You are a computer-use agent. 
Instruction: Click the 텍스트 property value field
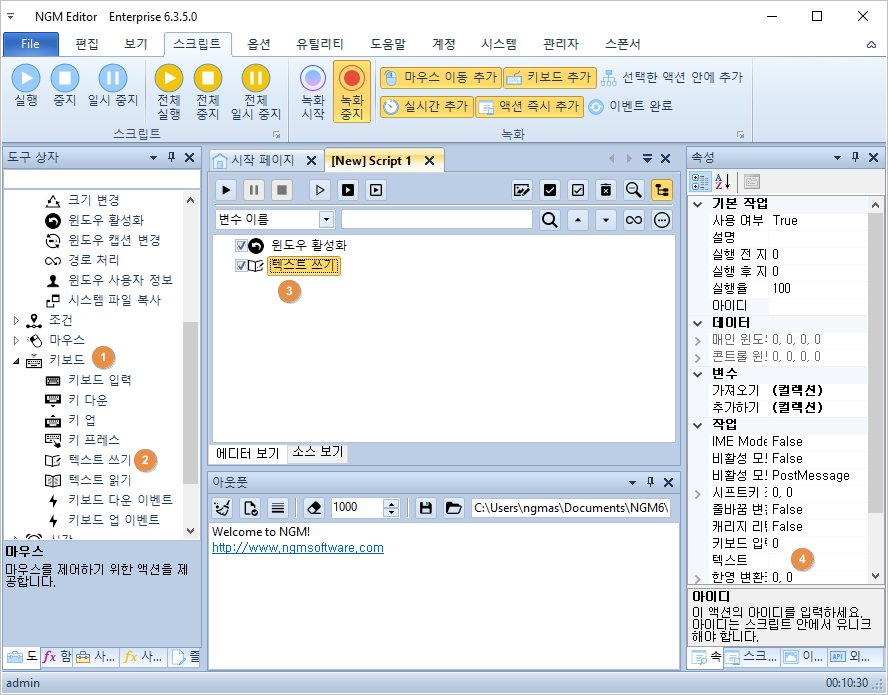click(818, 560)
